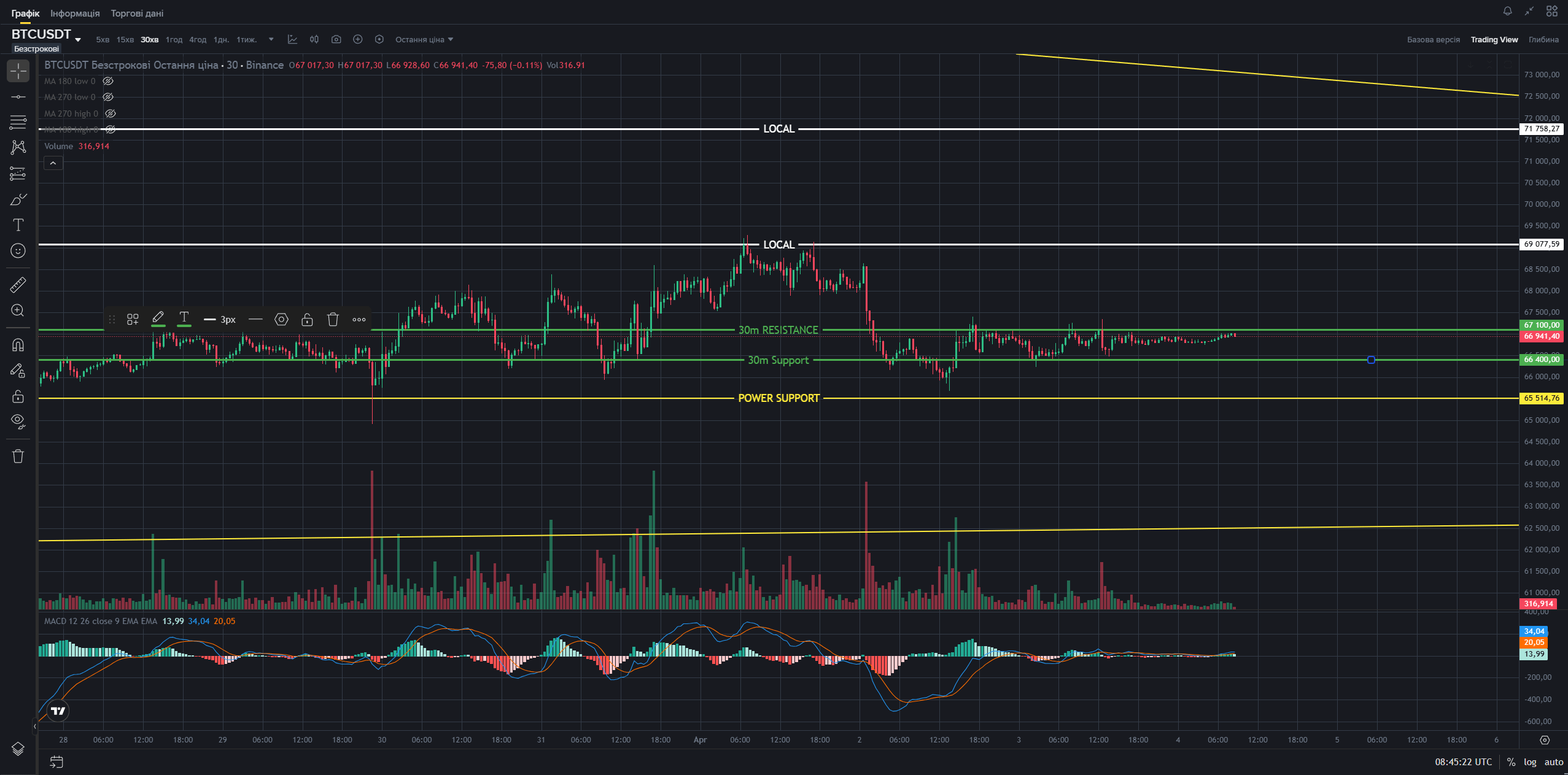Collapse the indicator legend chevron
Viewport: 1568px width, 775px height.
[53, 163]
